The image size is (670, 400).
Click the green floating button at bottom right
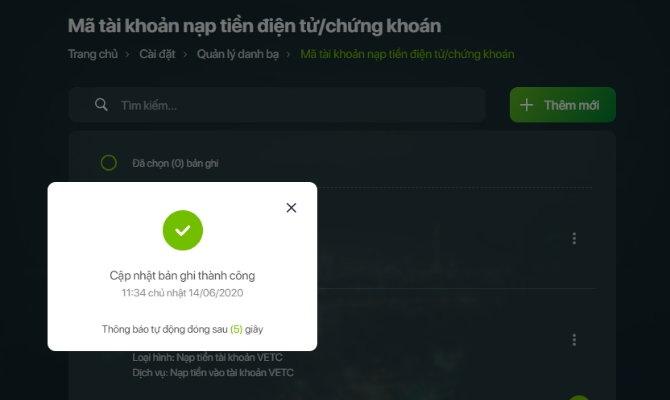579,397
